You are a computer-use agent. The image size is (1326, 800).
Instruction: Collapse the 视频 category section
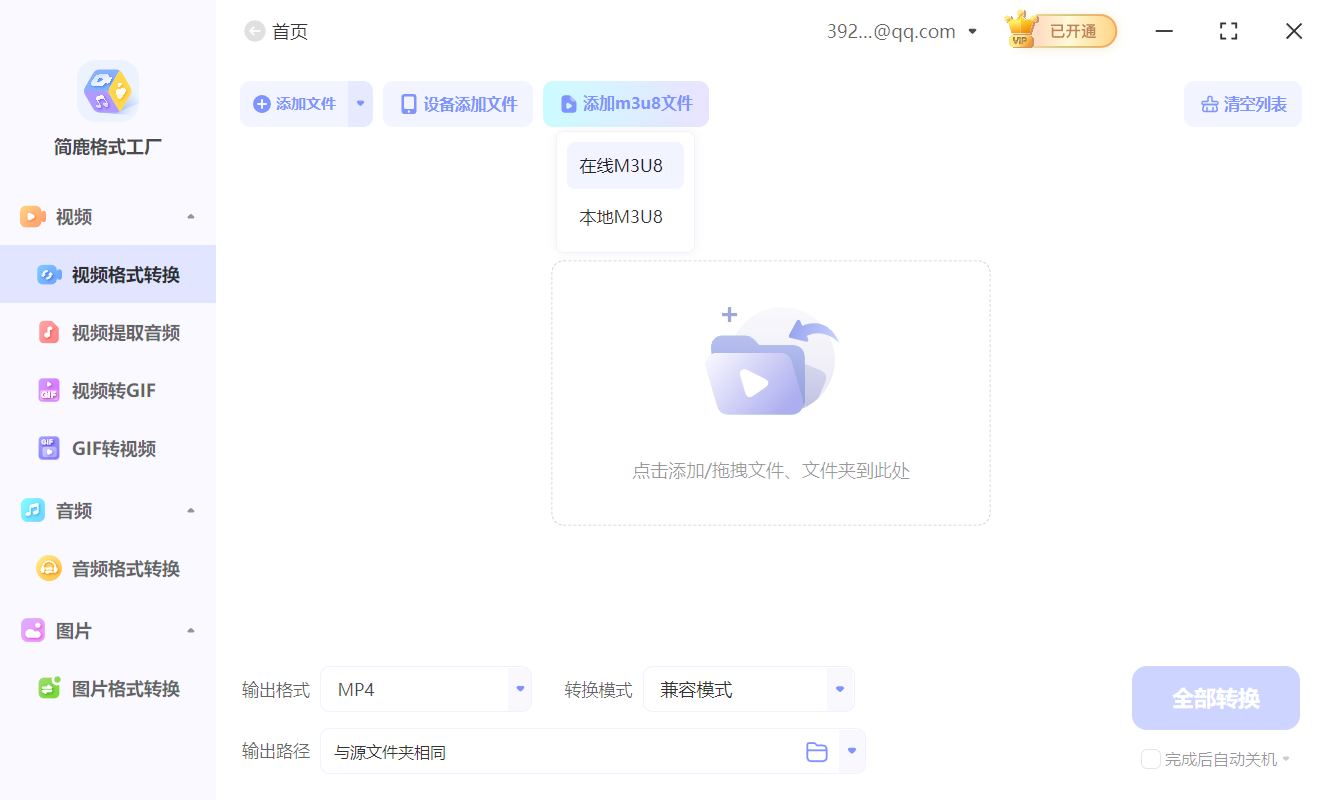click(190, 216)
